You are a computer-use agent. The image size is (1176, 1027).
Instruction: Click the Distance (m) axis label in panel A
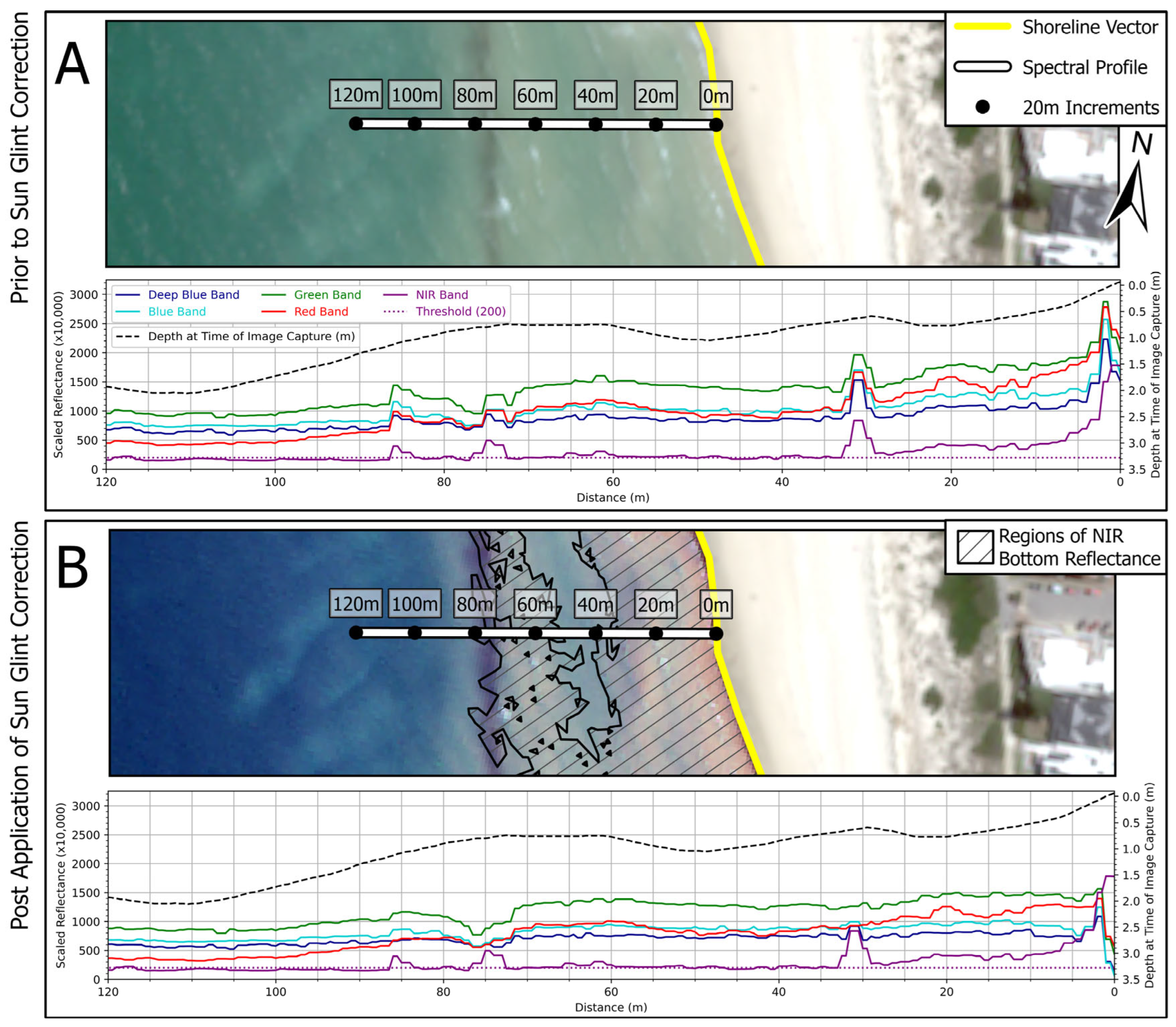(x=613, y=497)
